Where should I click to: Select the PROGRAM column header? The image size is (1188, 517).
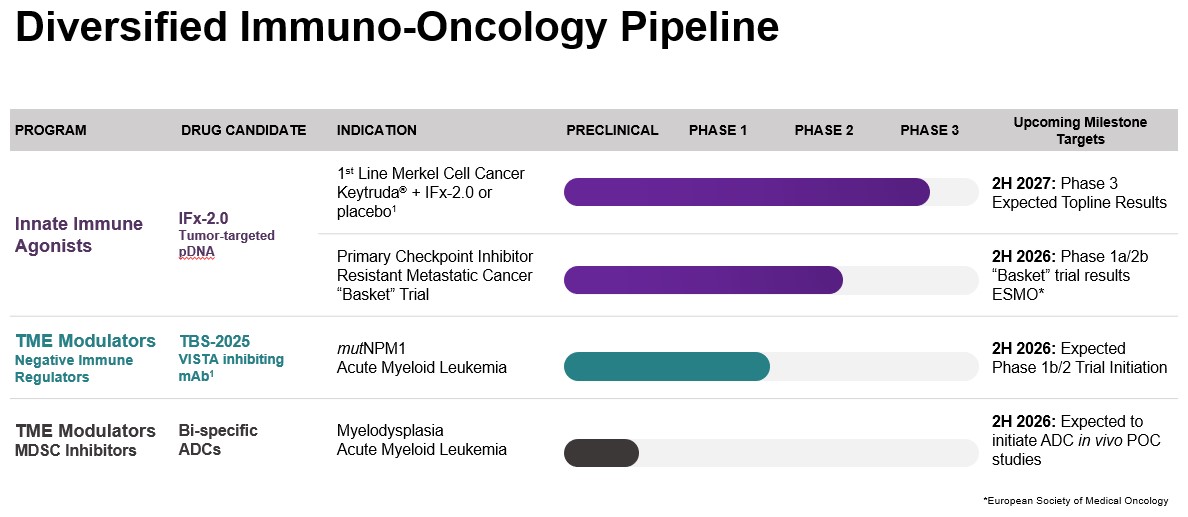[51, 130]
